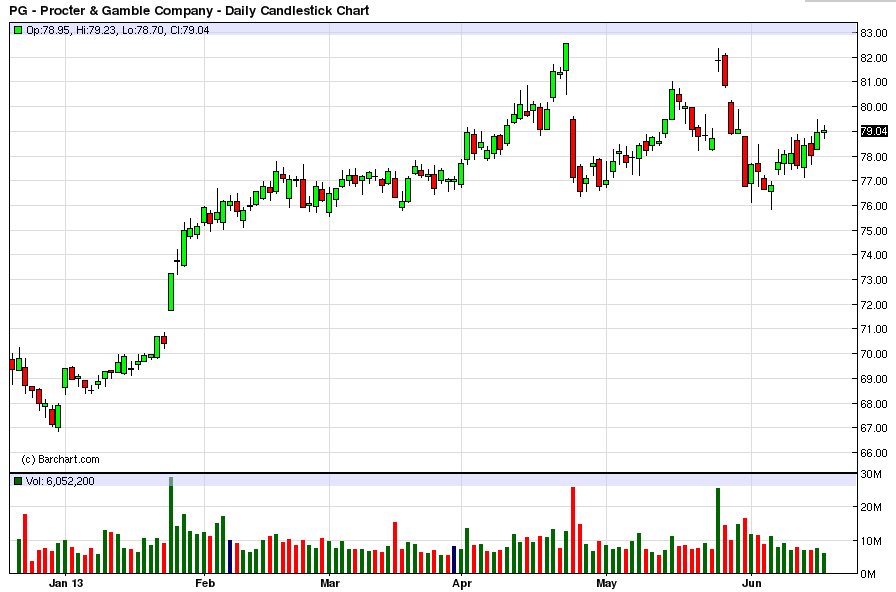The image size is (896, 592).
Task: Click the green OHLC legend square
Action: pyautogui.click(x=18, y=30)
